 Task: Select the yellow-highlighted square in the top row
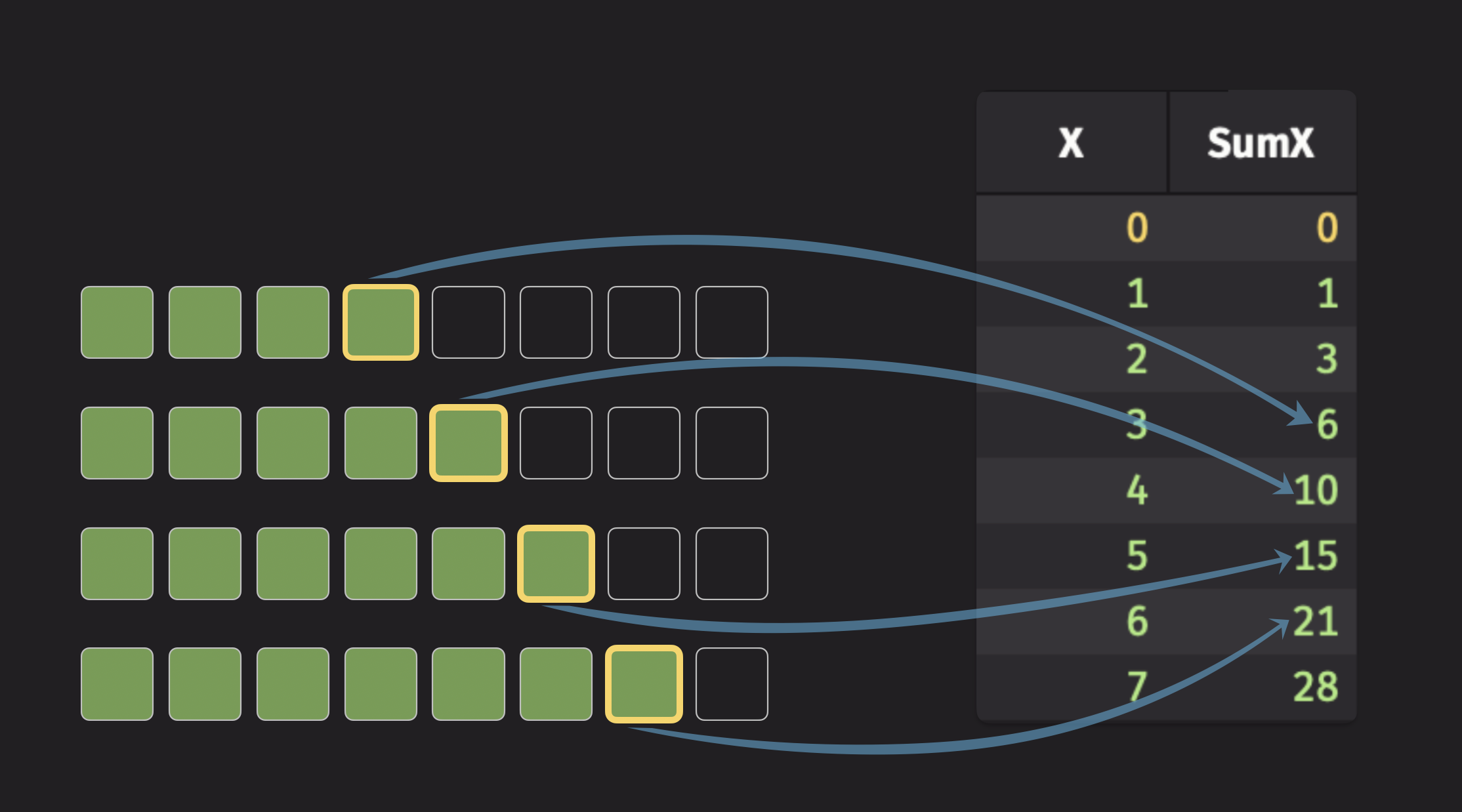point(381,321)
